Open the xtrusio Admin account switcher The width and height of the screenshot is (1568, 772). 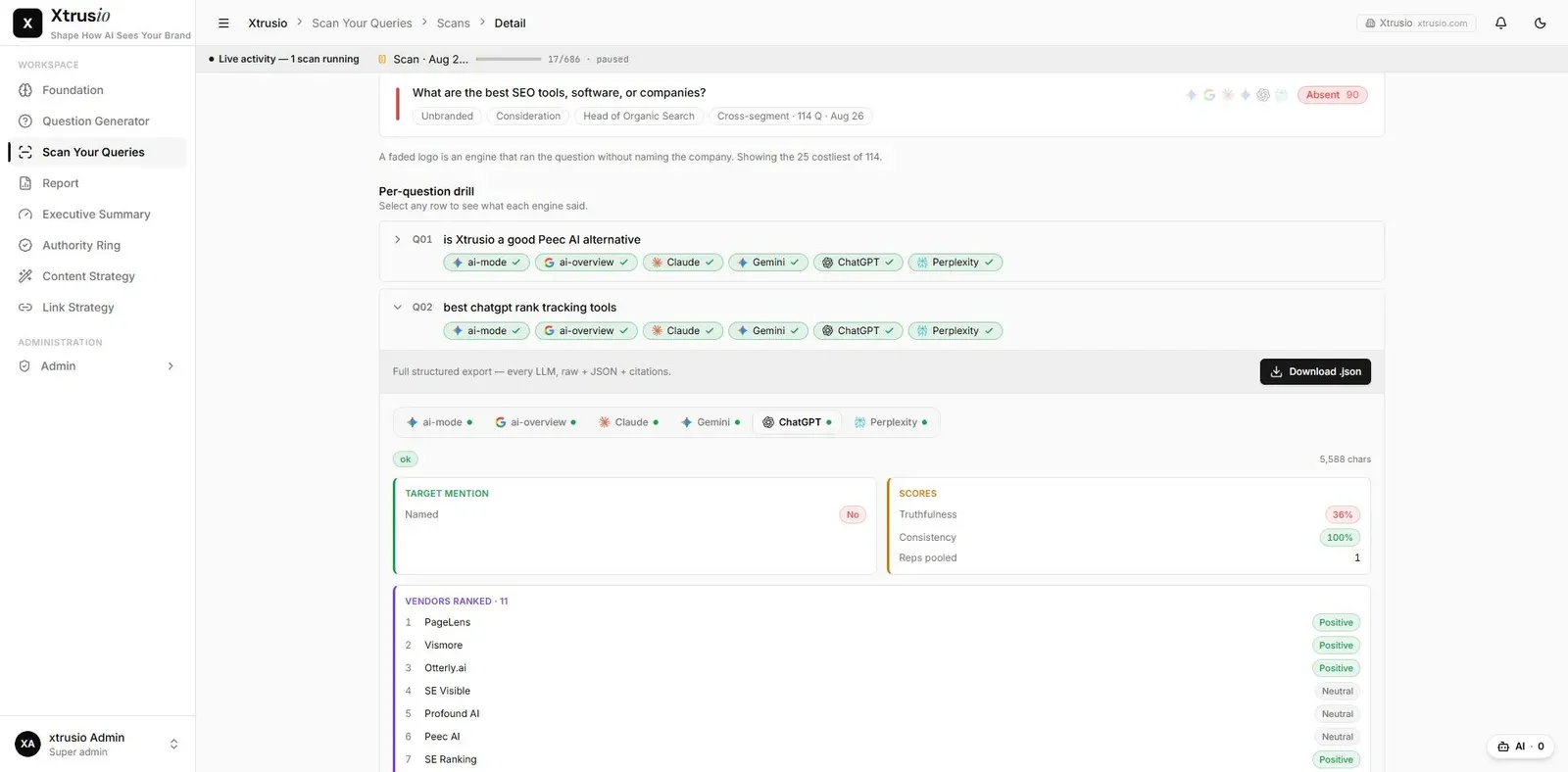97,745
